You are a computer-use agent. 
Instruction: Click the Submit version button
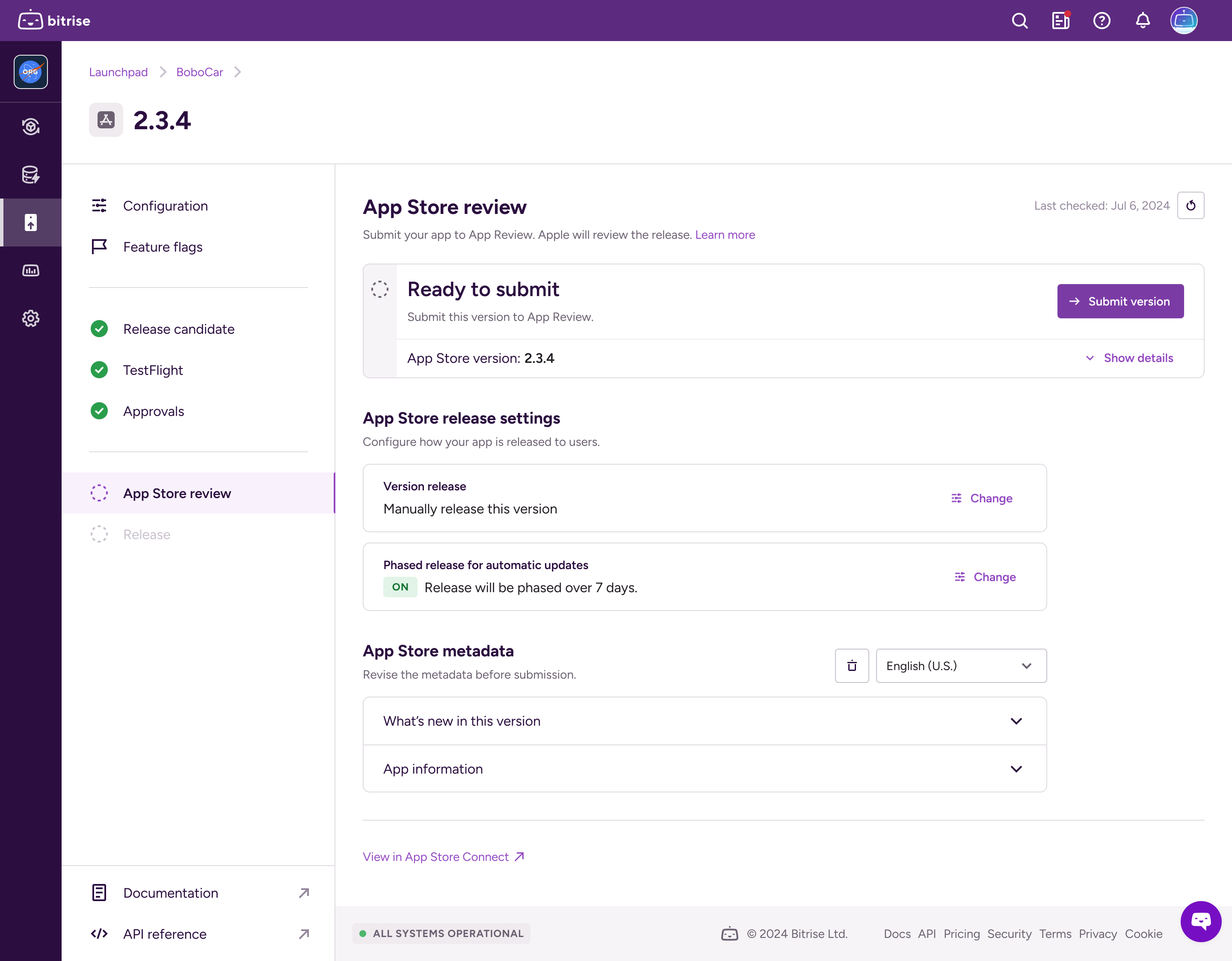tap(1120, 301)
